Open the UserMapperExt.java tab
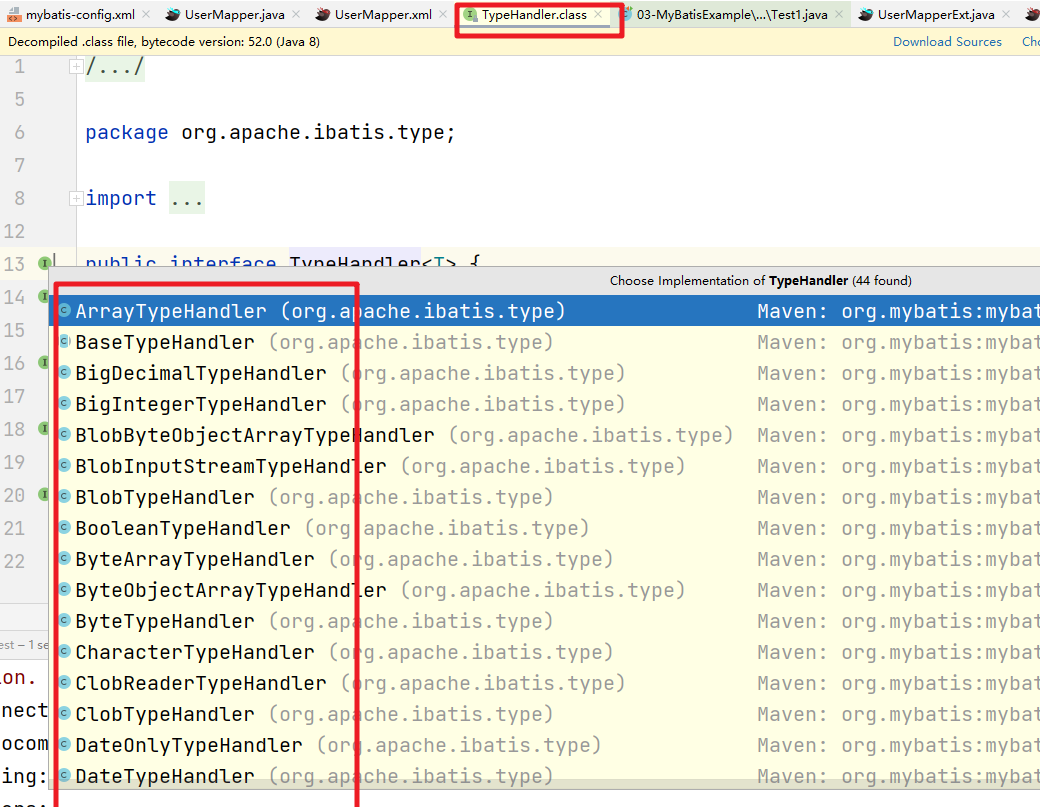Image resolution: width=1054 pixels, height=810 pixels. point(936,14)
